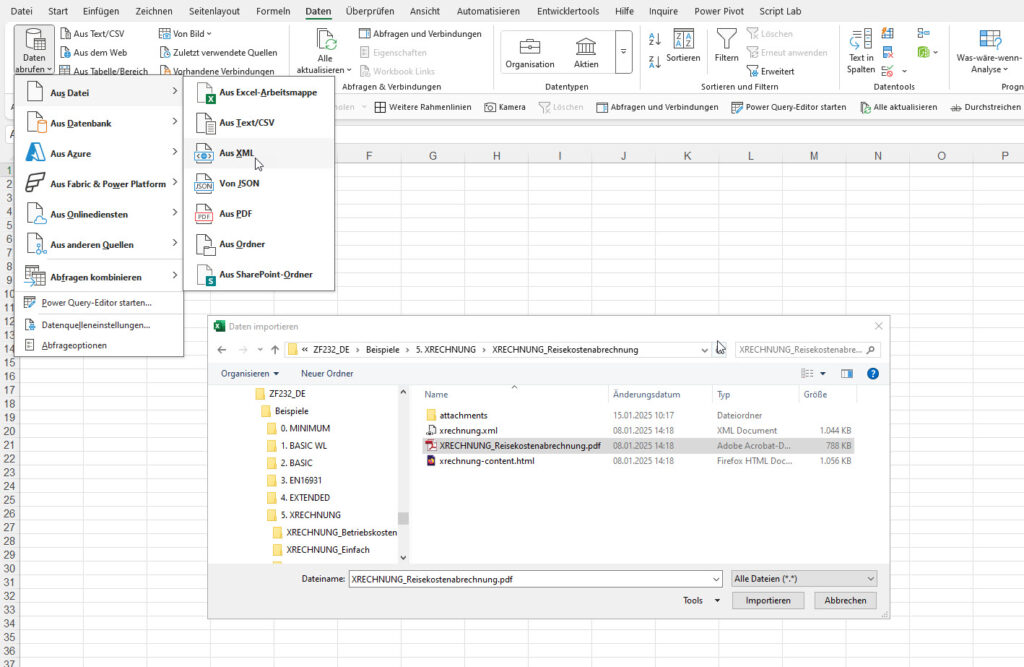1024x667 pixels.
Task: Expand Aus Fabric & Power Platform submenu
Action: (x=99, y=184)
